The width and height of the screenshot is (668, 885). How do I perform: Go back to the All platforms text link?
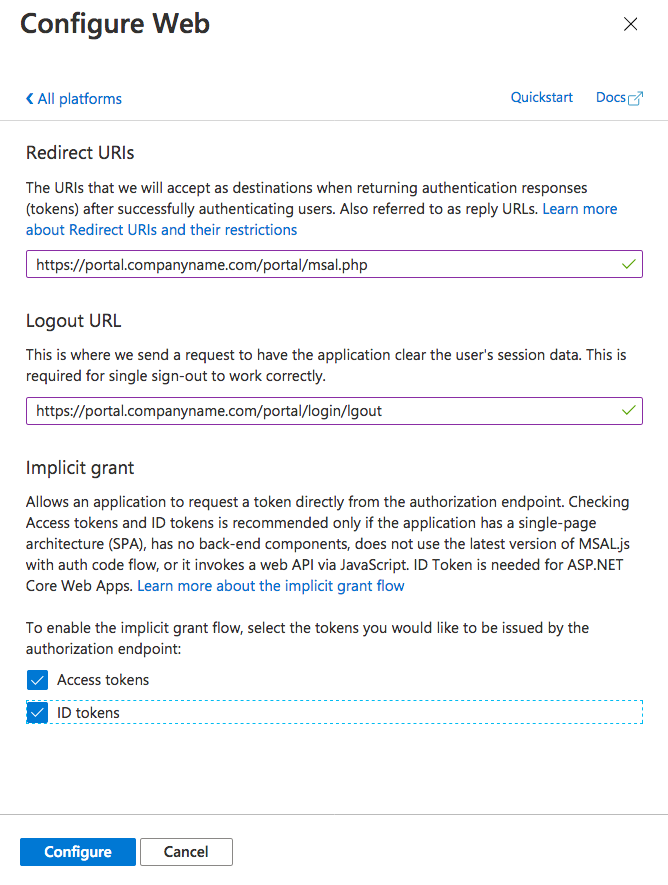pos(79,99)
